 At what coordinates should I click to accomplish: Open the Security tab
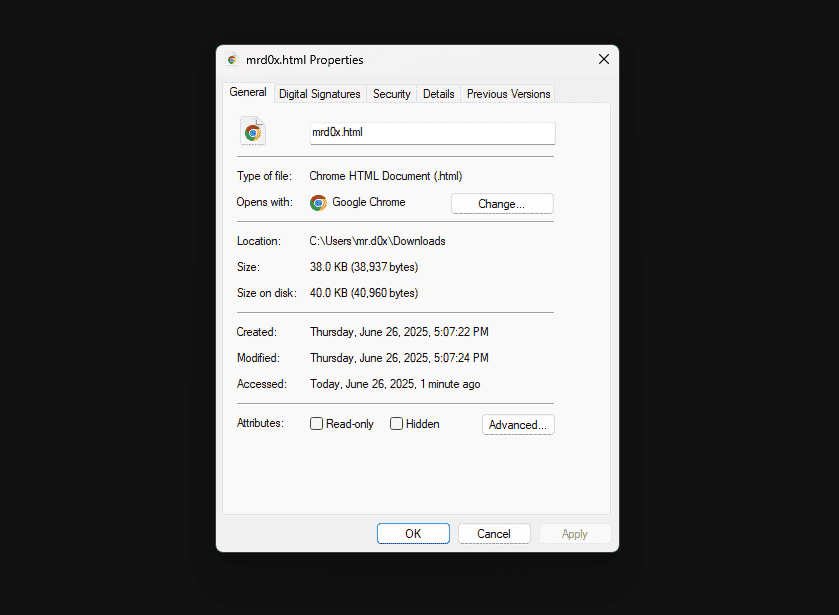[x=392, y=94]
